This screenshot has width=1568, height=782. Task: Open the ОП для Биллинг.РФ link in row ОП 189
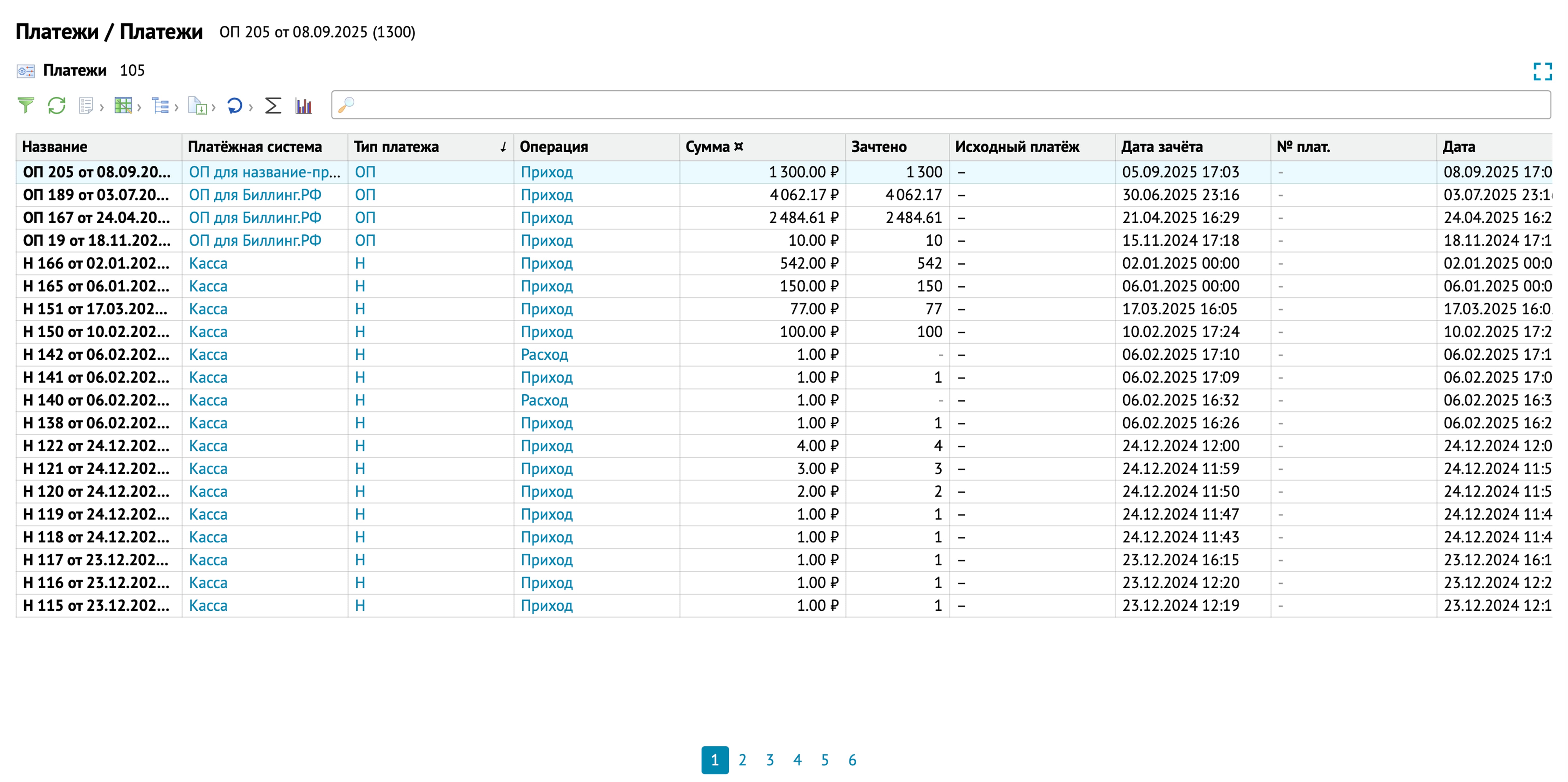click(x=255, y=195)
